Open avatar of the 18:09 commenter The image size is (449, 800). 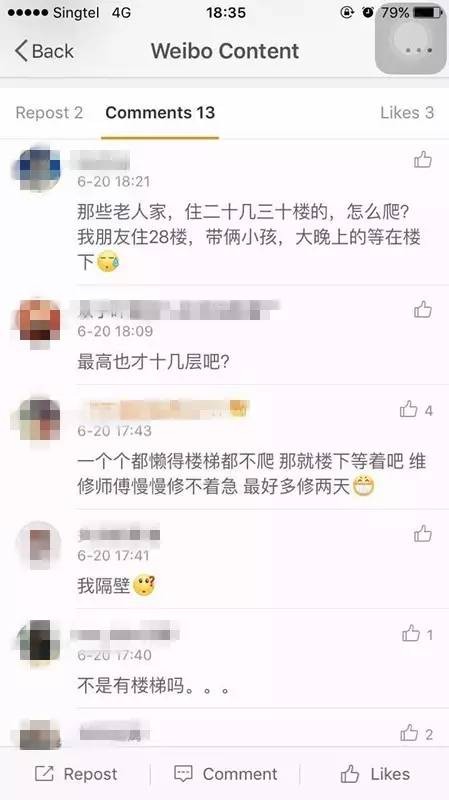click(x=38, y=321)
